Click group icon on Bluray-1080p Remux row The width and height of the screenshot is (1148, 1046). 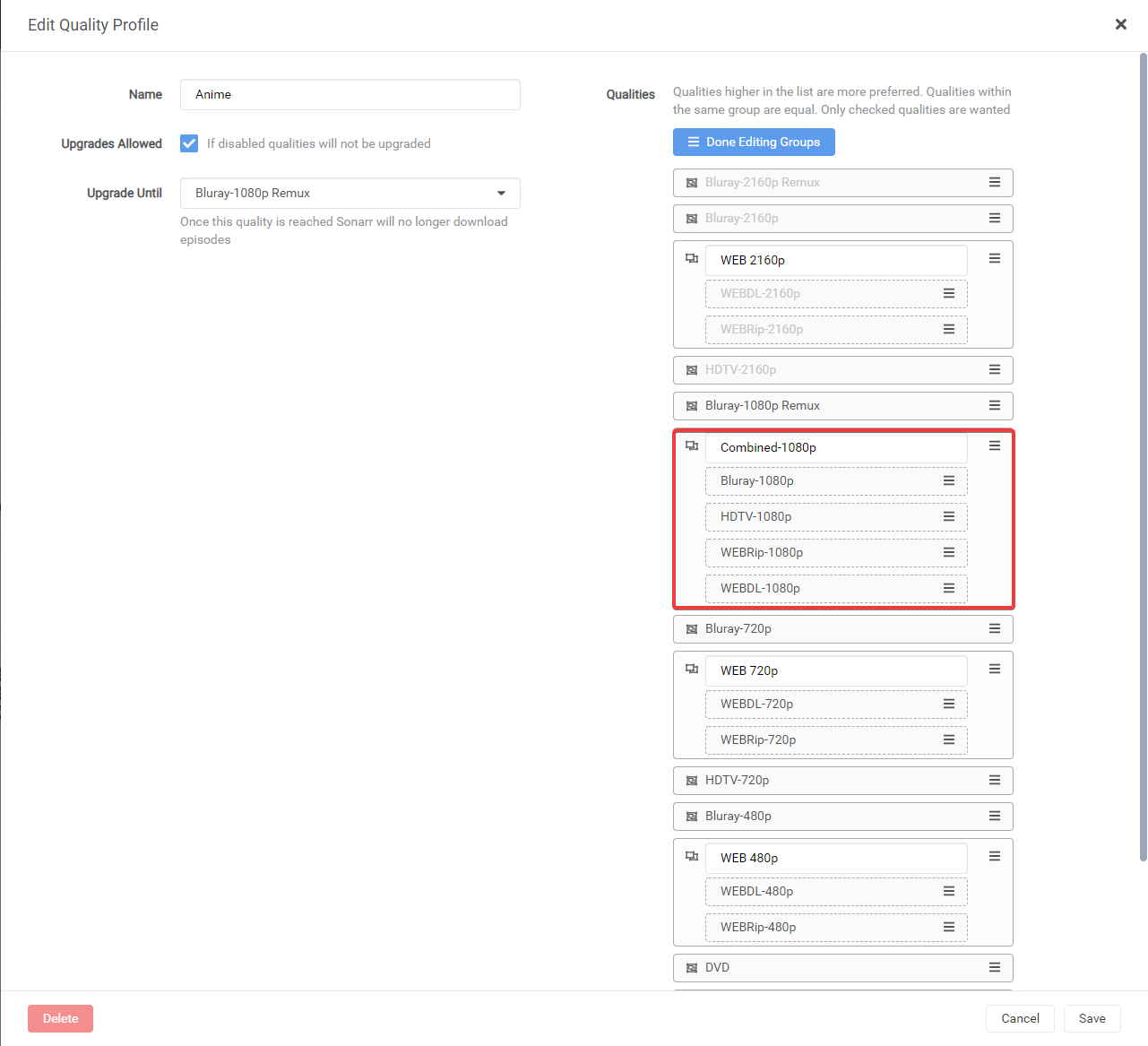(692, 406)
